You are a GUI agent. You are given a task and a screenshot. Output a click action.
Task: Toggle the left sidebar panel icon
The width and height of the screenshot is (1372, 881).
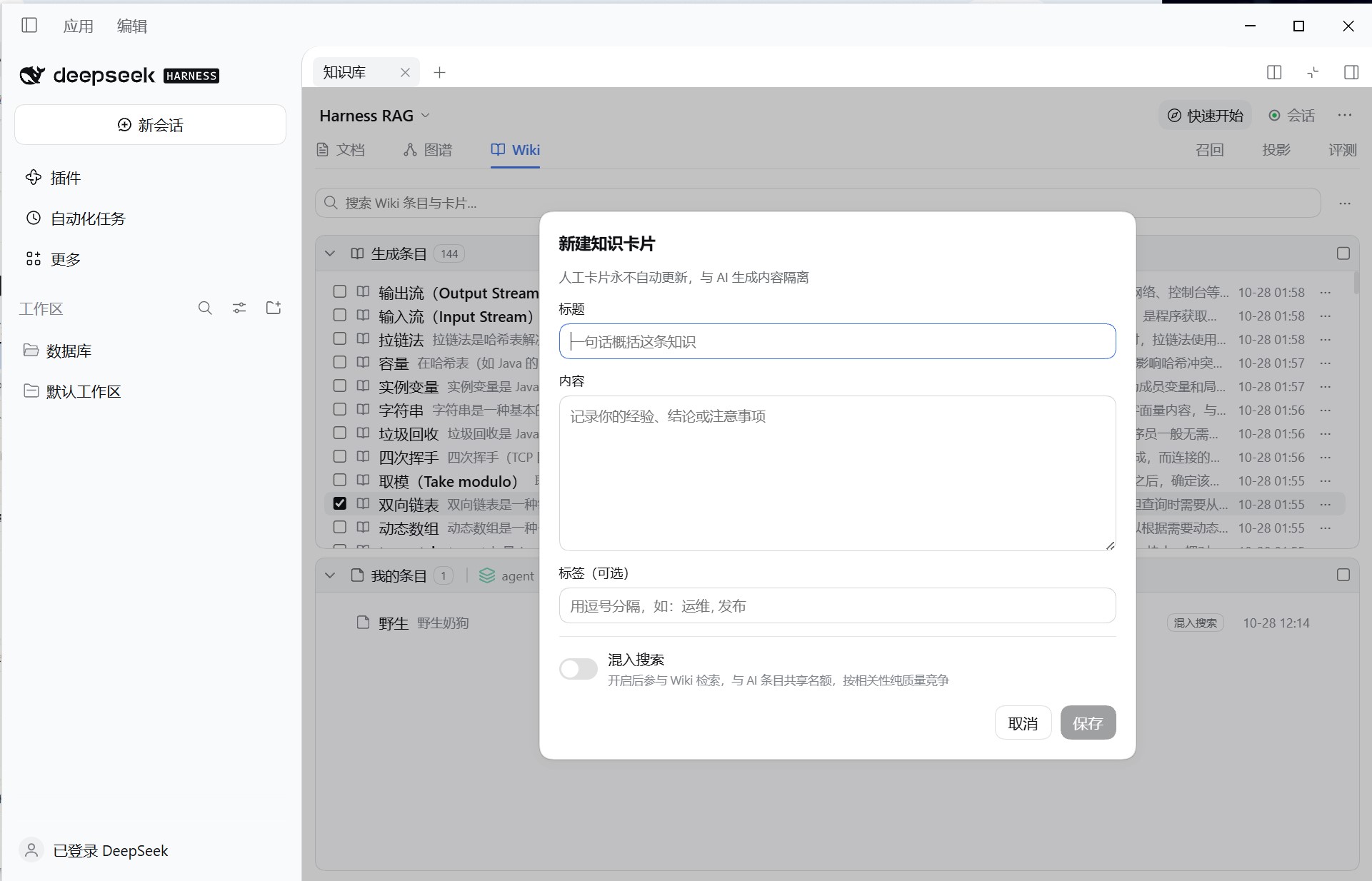click(x=29, y=26)
